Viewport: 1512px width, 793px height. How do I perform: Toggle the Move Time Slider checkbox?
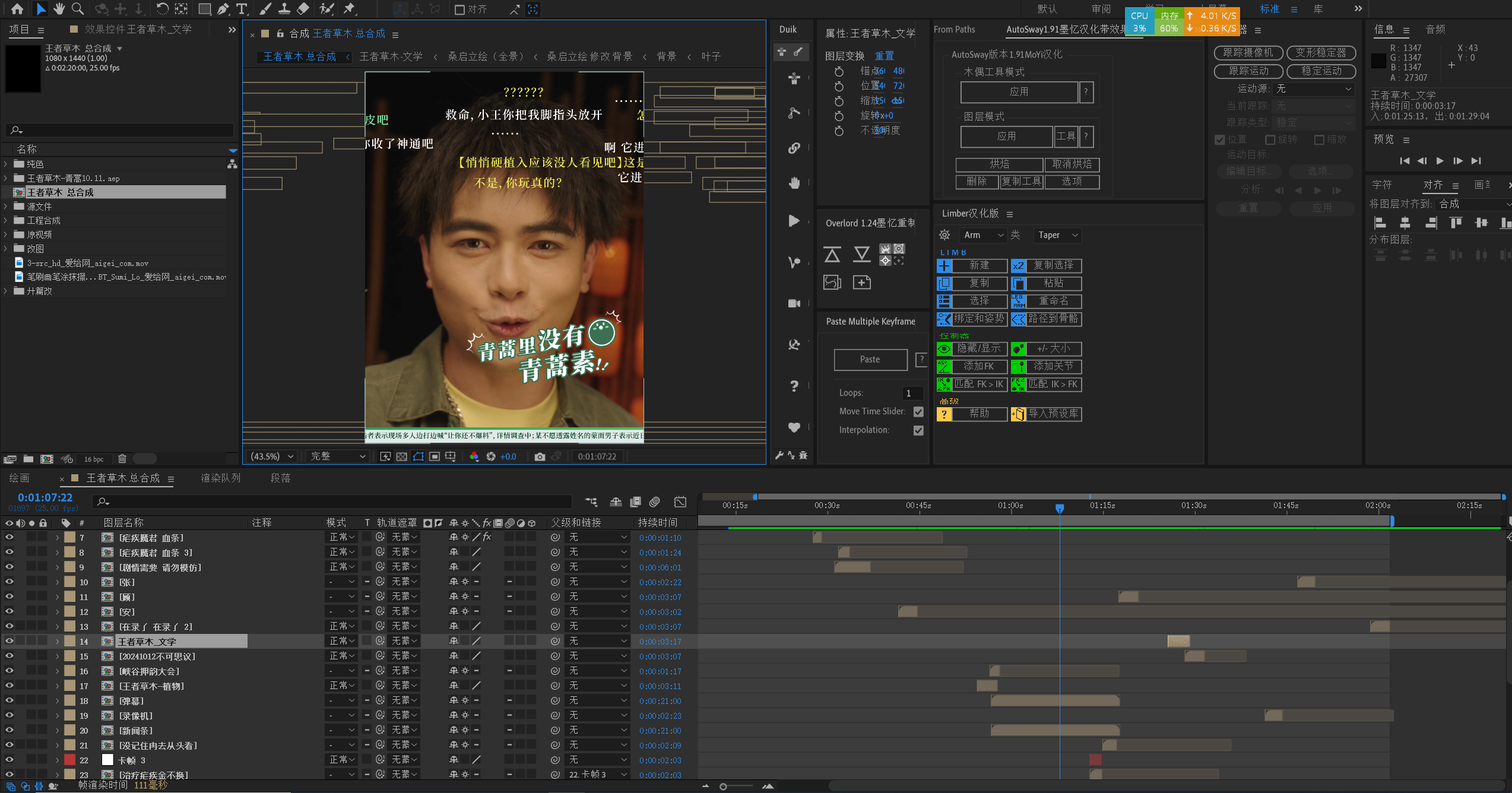click(918, 411)
